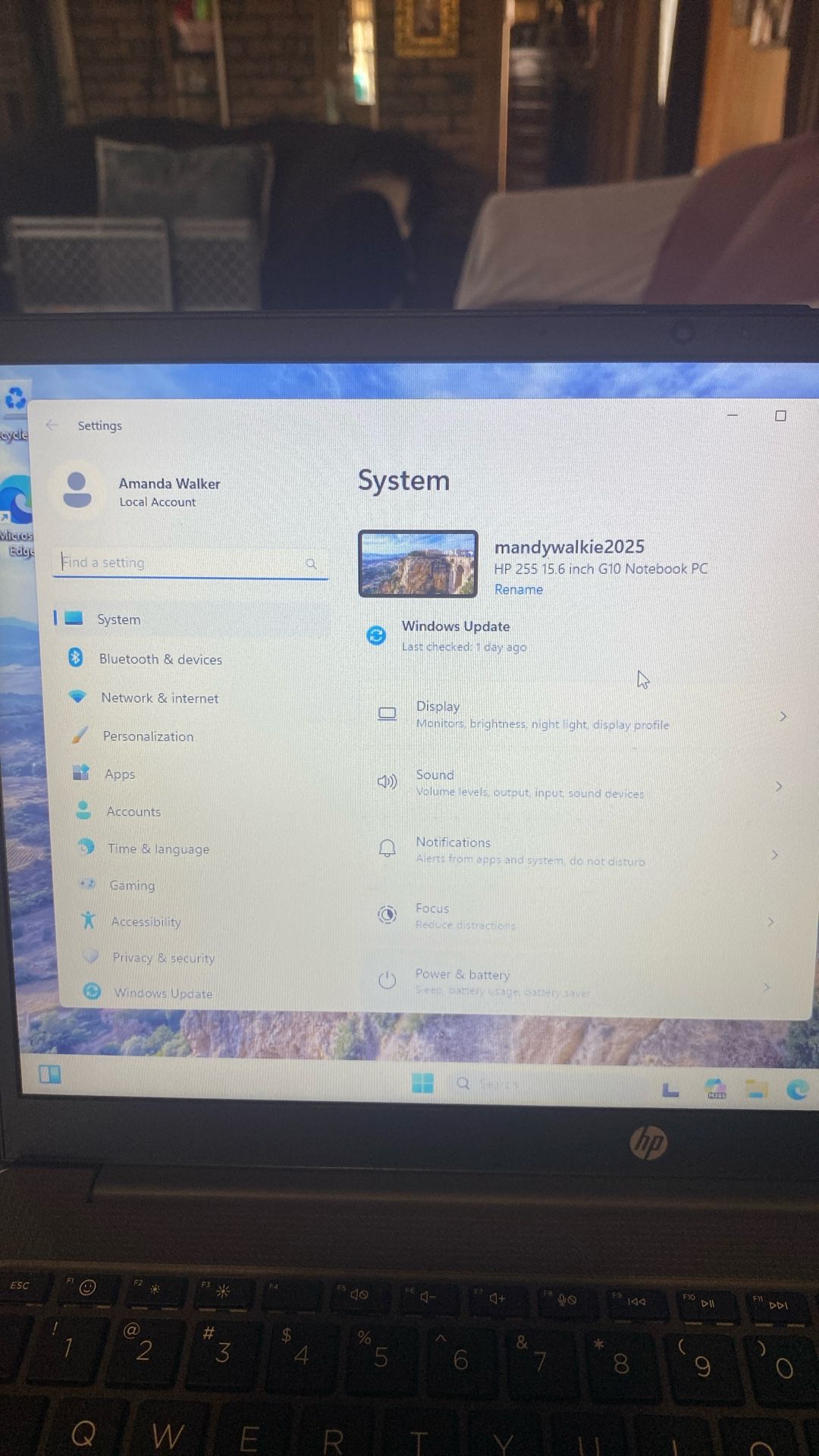Click the Windows Update sidebar icon
This screenshot has height=1456, width=819.
(92, 991)
